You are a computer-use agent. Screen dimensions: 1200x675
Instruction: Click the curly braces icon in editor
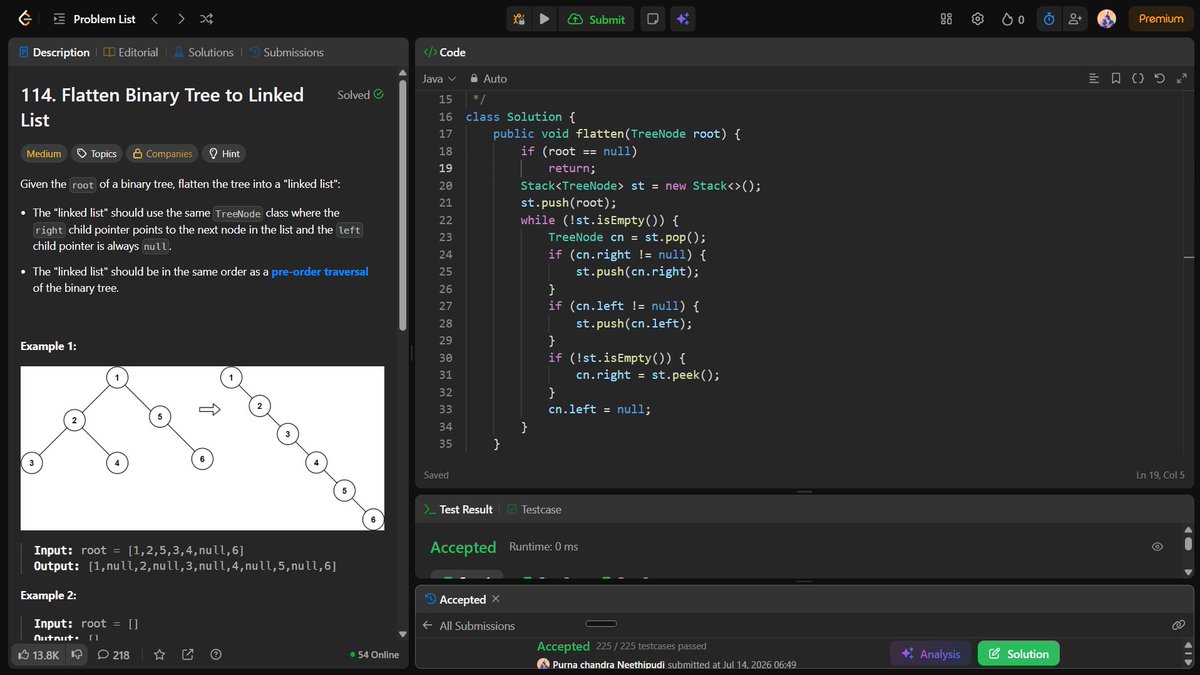coord(1138,78)
